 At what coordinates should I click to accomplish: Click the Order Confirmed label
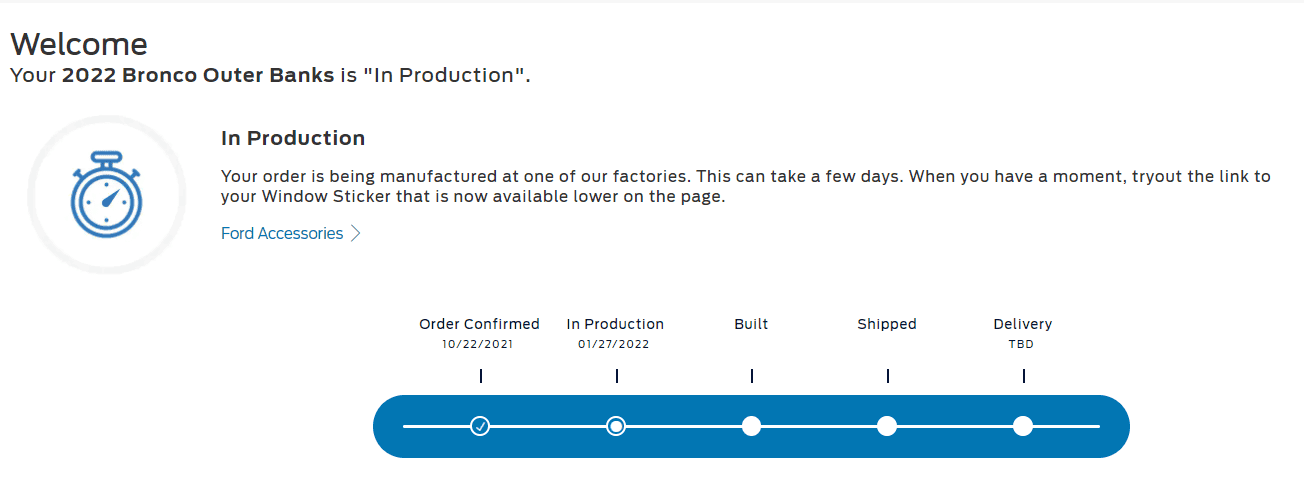[479, 324]
